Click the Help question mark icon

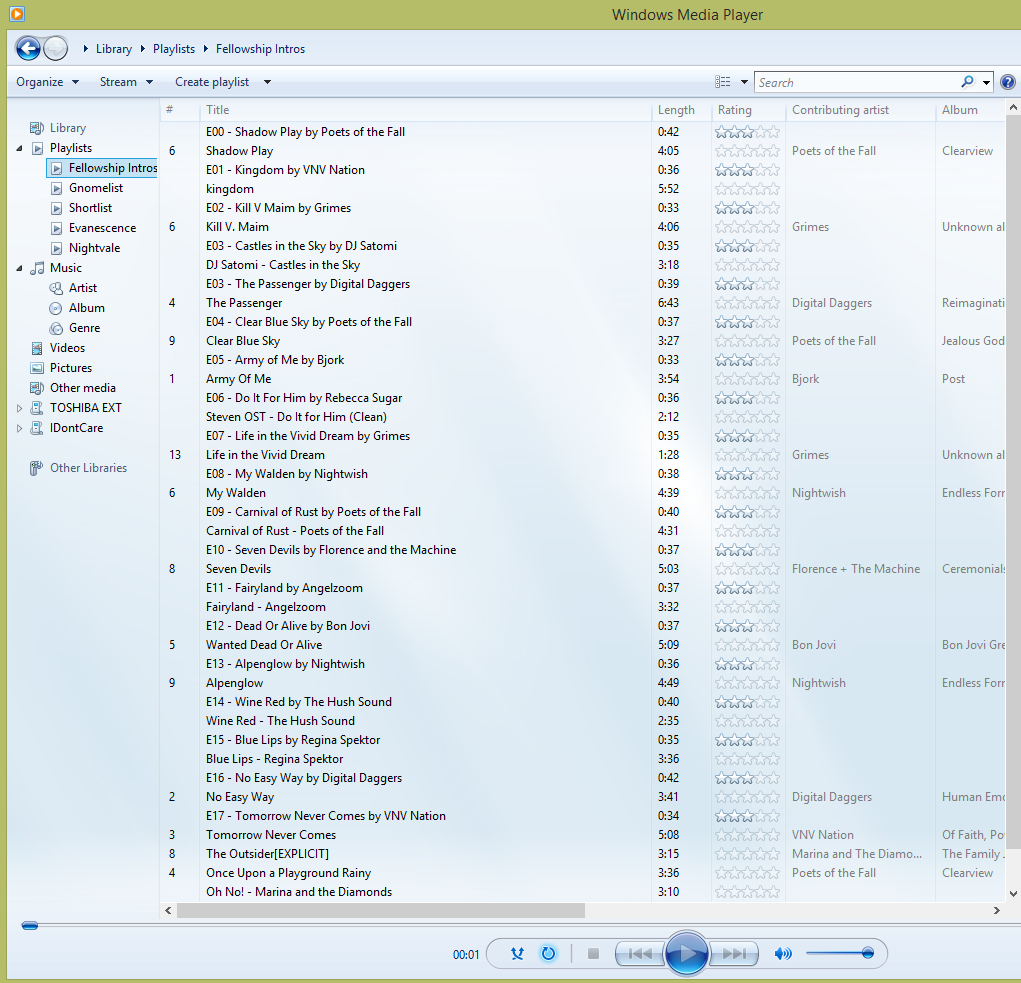point(1007,82)
